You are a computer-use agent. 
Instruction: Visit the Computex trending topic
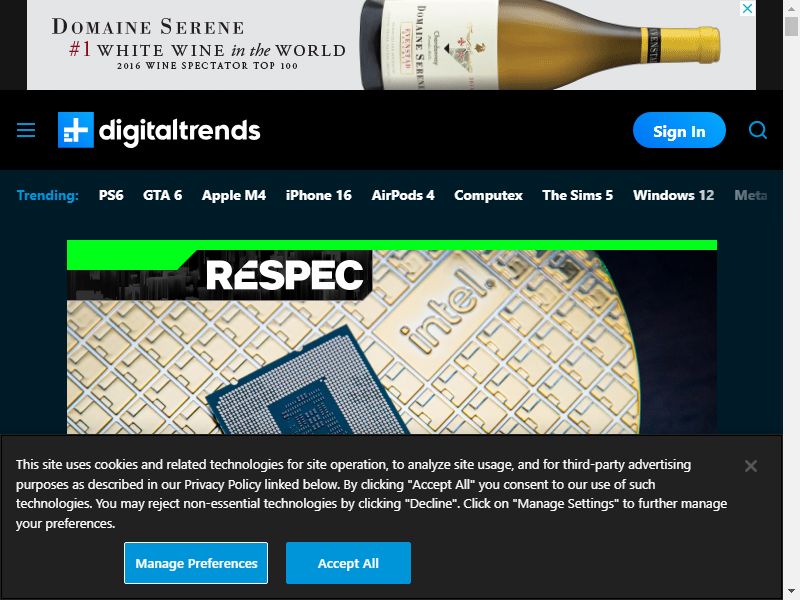click(488, 195)
